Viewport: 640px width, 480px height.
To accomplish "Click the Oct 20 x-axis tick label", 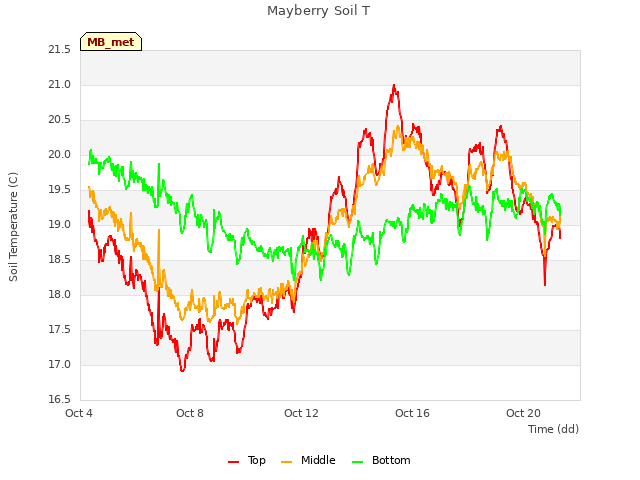I will pyautogui.click(x=523, y=413).
